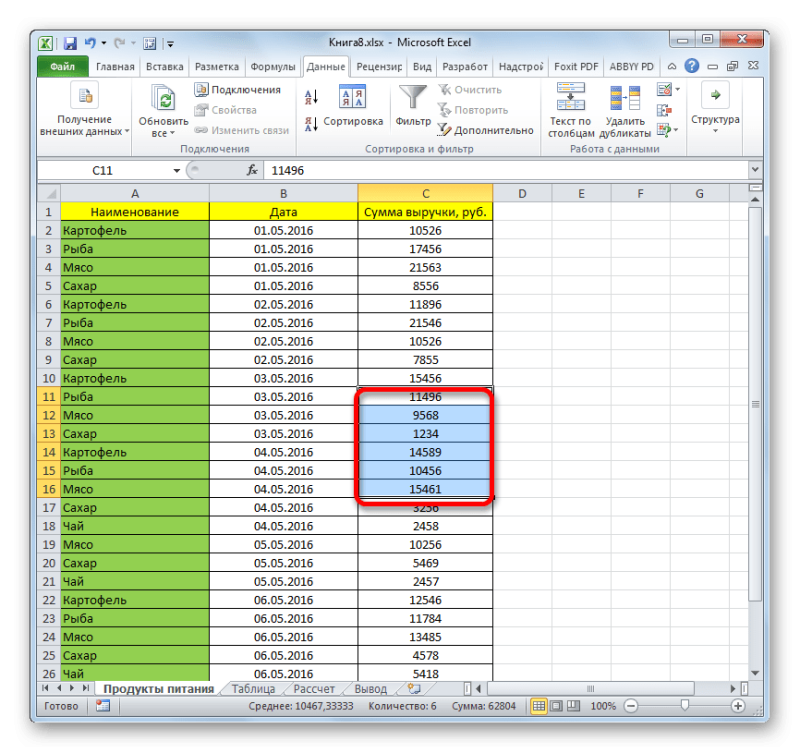Click Изменить связи link editor

pyautogui.click(x=242, y=131)
